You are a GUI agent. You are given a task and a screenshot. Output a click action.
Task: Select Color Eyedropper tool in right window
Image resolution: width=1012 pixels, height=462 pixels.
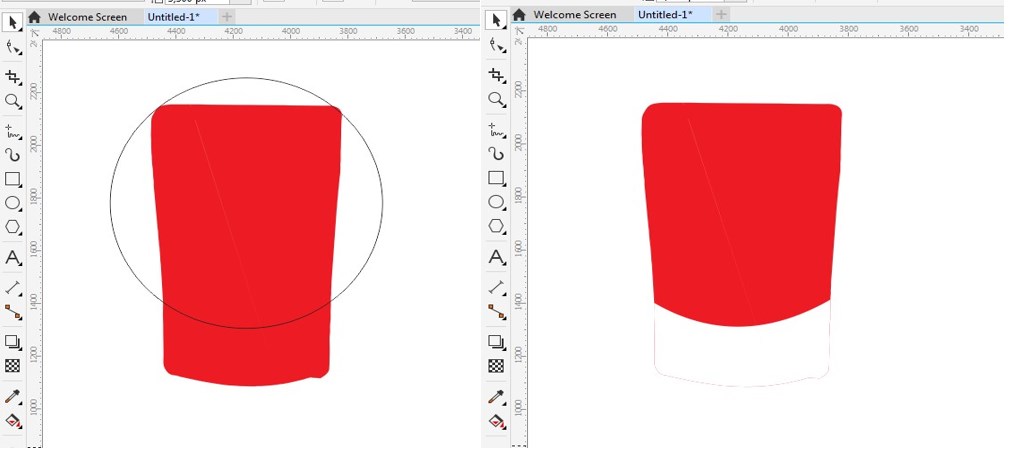pos(496,396)
